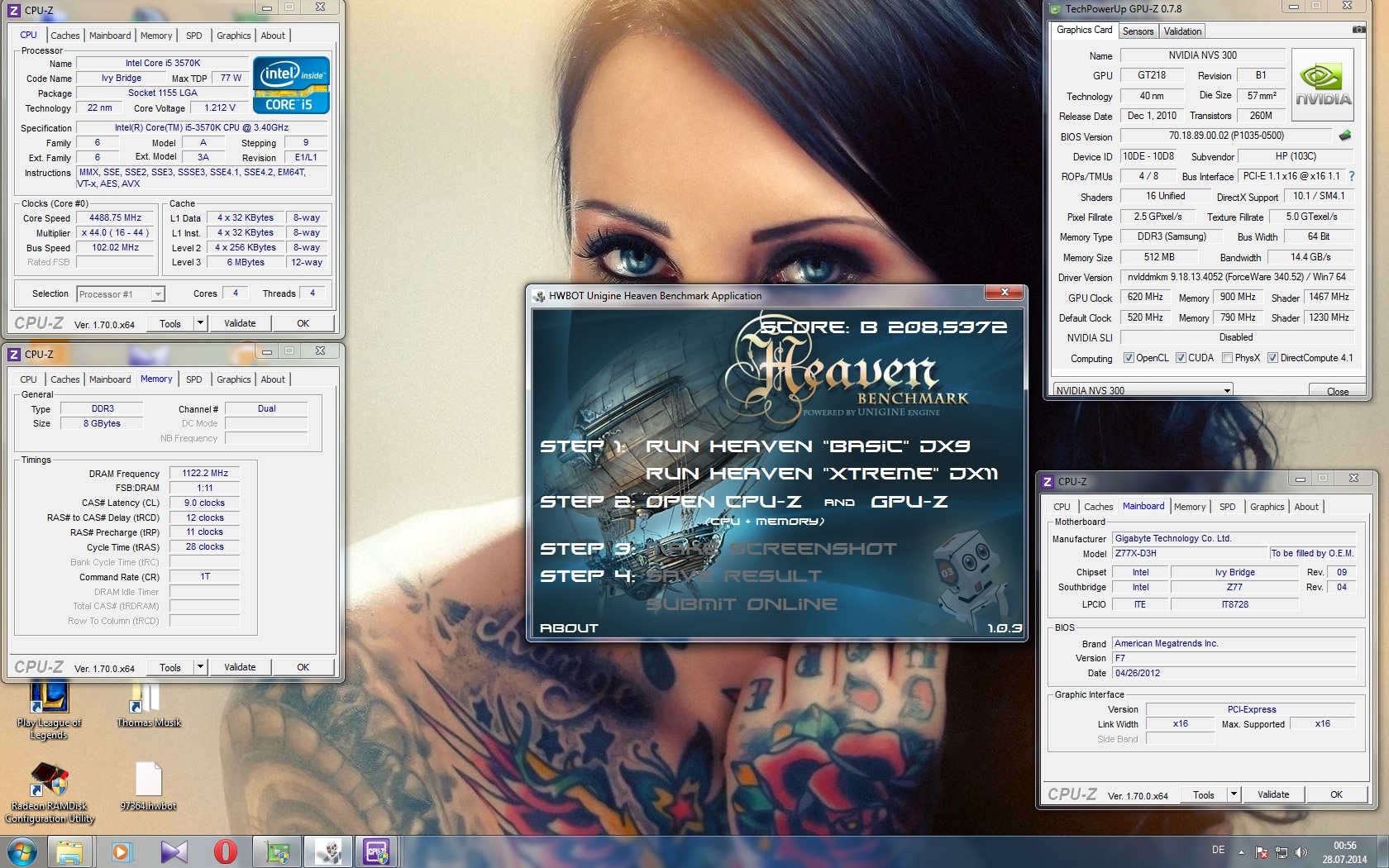Switch to GPU-Z taskbar button
Viewport: 1389px width, 868px height.
[277, 851]
